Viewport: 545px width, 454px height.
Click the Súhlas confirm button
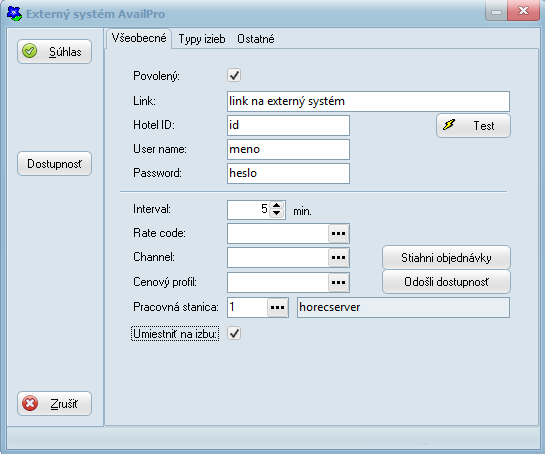point(54,51)
